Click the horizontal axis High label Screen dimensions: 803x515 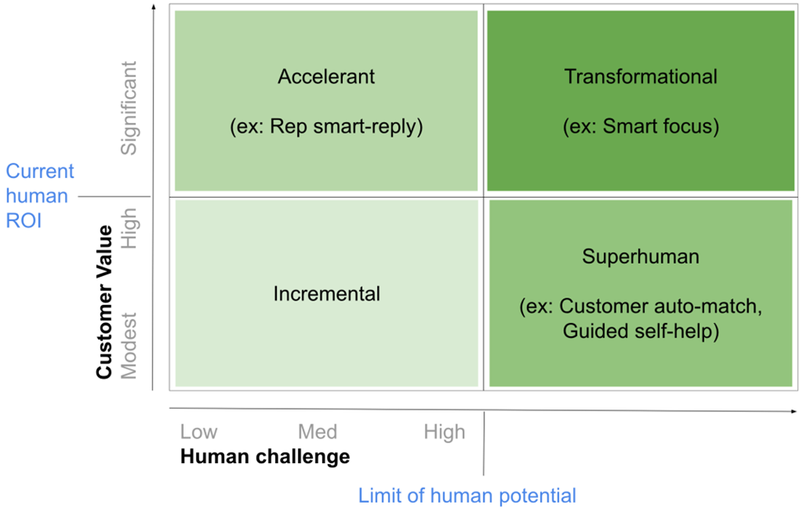(x=445, y=433)
